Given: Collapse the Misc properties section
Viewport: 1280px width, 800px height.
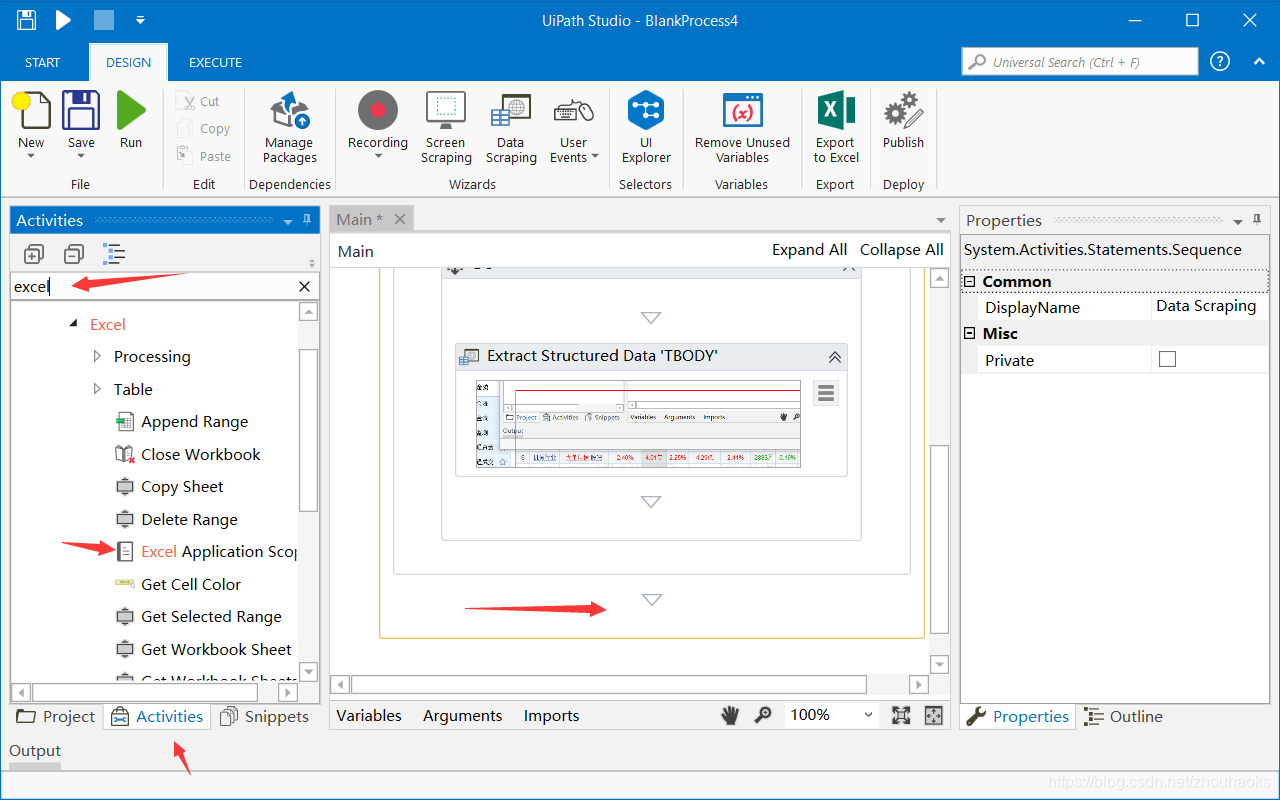Looking at the screenshot, I should (969, 333).
